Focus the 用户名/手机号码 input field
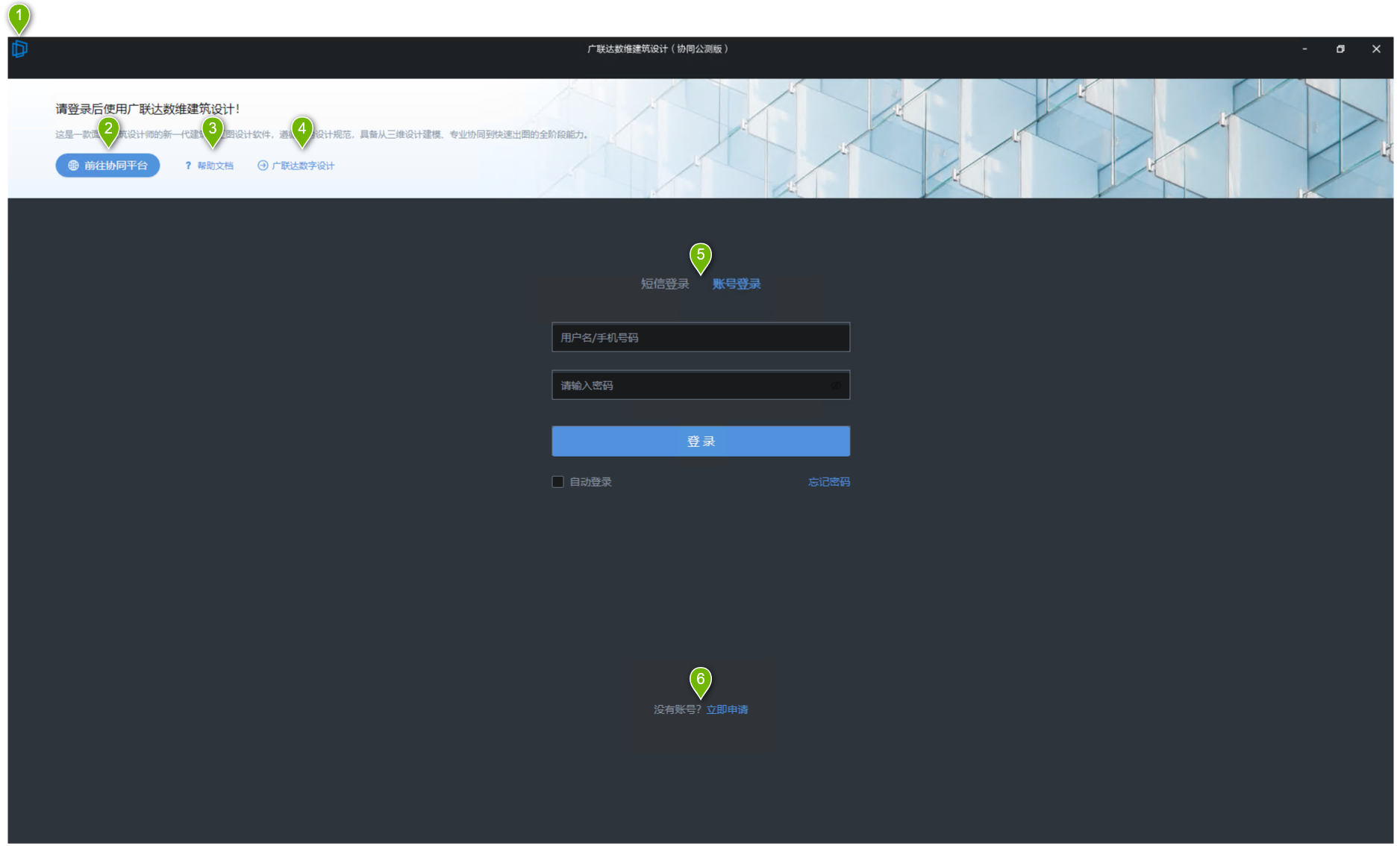This screenshot has width=1400, height=846. [701, 337]
